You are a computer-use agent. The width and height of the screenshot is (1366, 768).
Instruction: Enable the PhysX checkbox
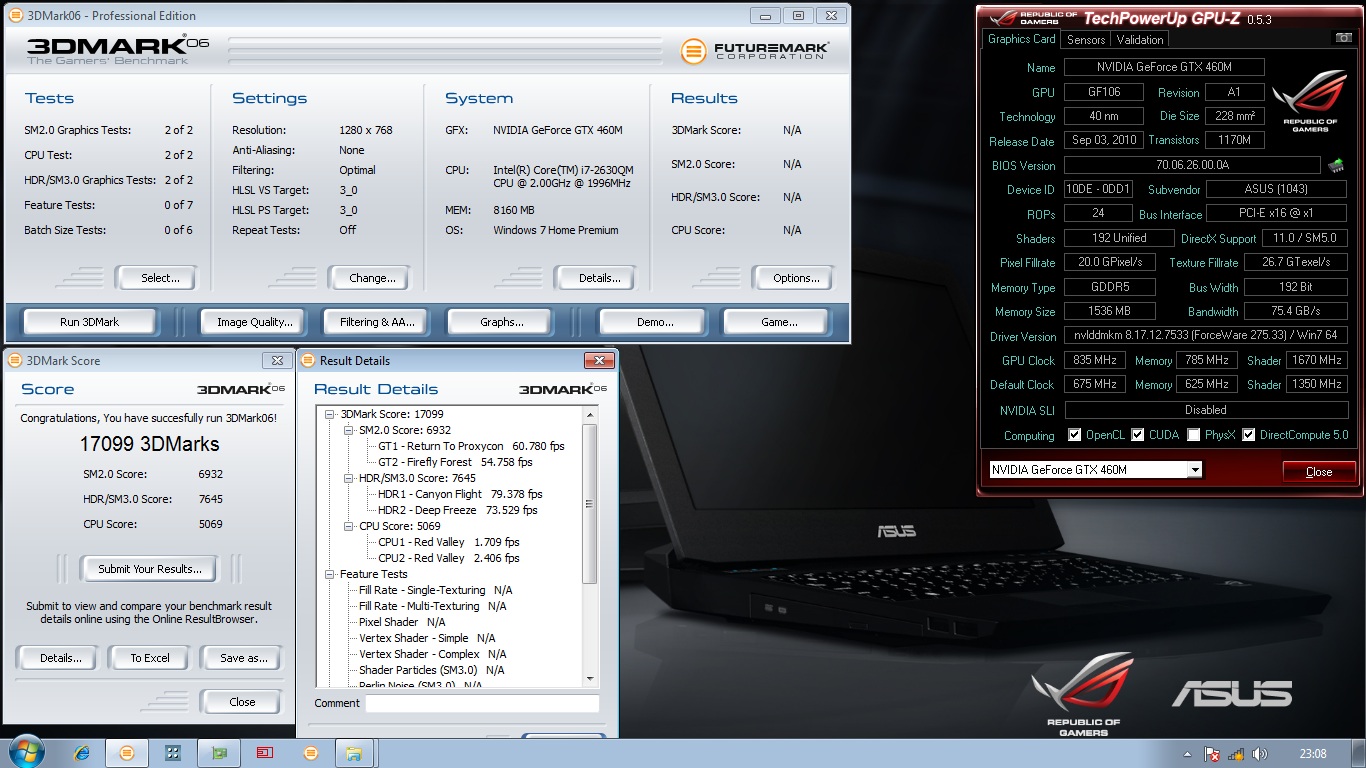1194,435
